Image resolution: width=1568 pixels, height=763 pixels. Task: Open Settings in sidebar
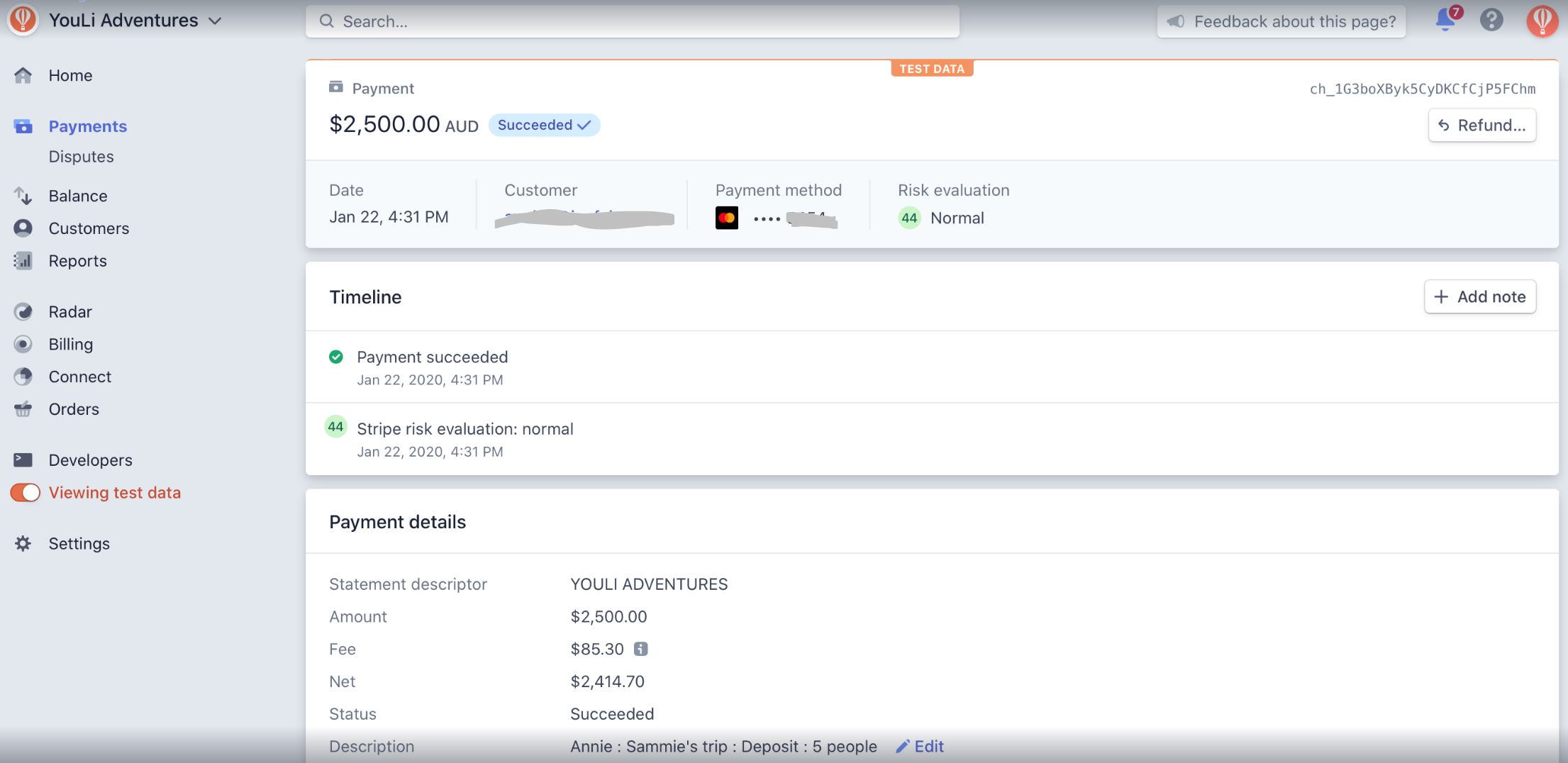click(x=79, y=544)
